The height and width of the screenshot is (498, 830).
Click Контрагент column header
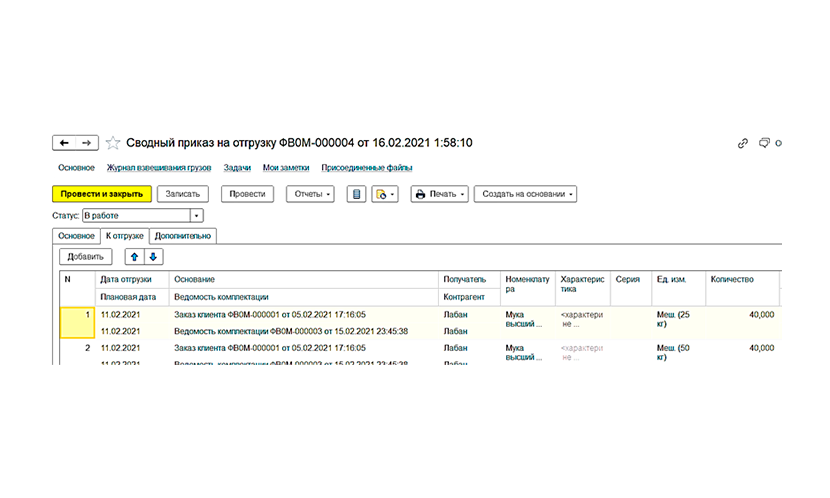(x=469, y=297)
